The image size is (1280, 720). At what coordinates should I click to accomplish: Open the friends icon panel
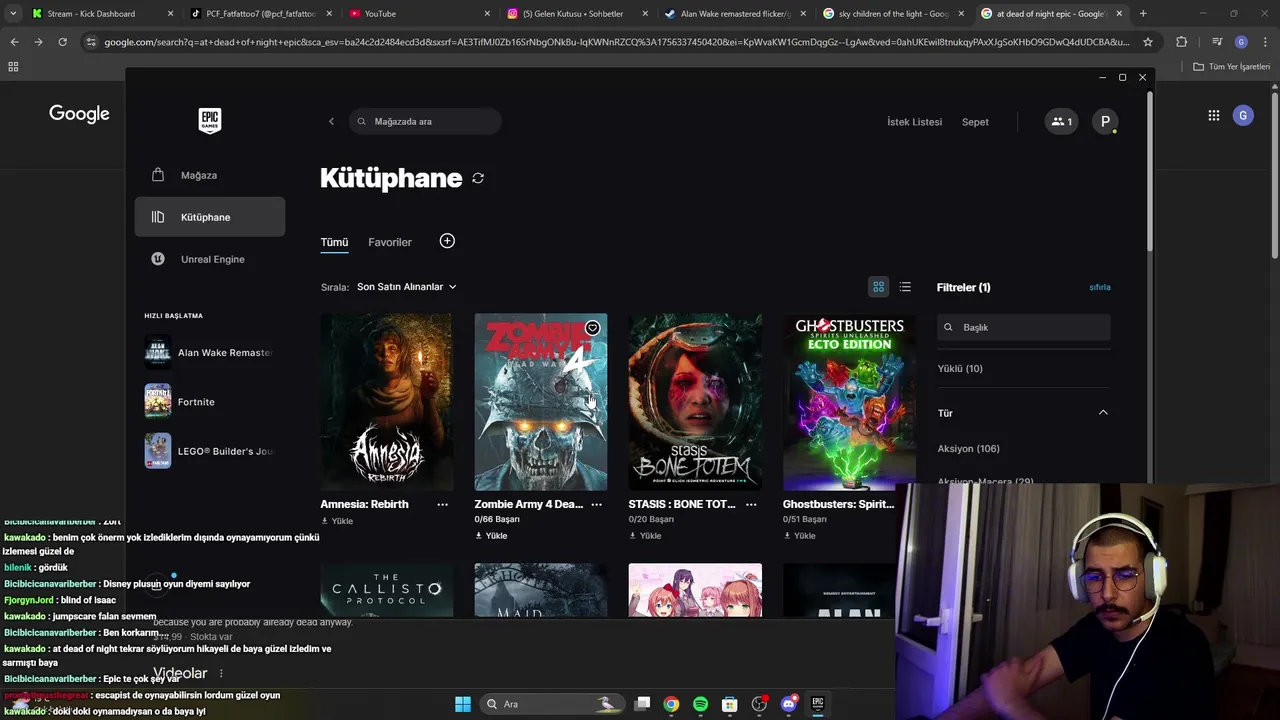pyautogui.click(x=1061, y=122)
